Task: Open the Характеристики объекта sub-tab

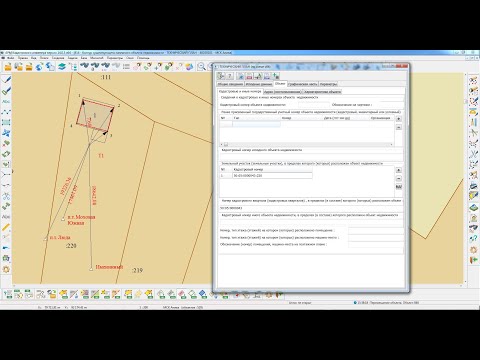Action: [x=322, y=91]
